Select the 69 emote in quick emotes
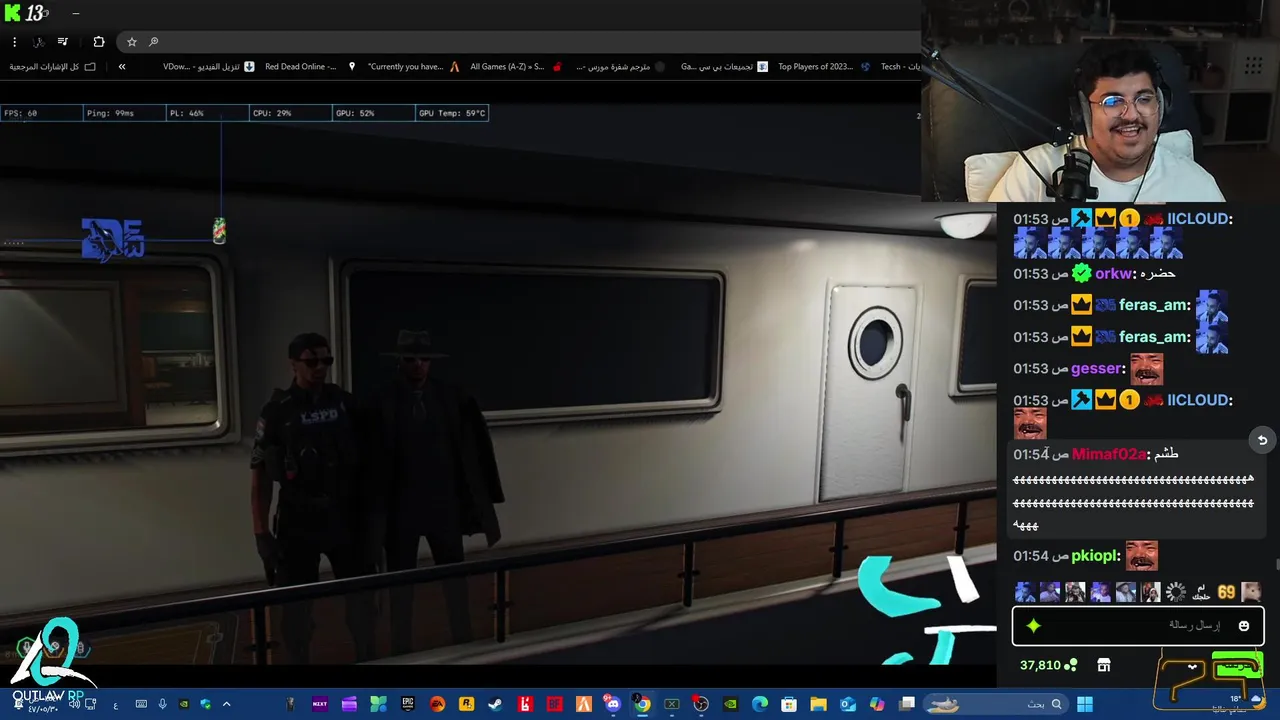 pyautogui.click(x=1226, y=592)
